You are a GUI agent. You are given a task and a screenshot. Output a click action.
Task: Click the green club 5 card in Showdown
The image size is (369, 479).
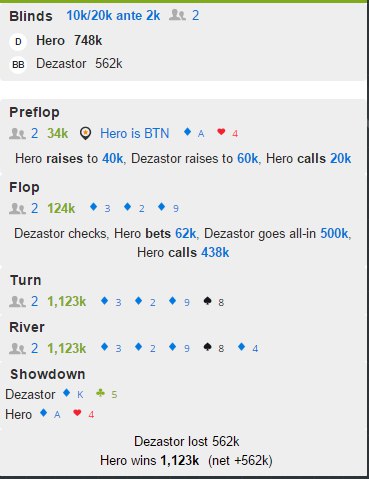pos(107,394)
